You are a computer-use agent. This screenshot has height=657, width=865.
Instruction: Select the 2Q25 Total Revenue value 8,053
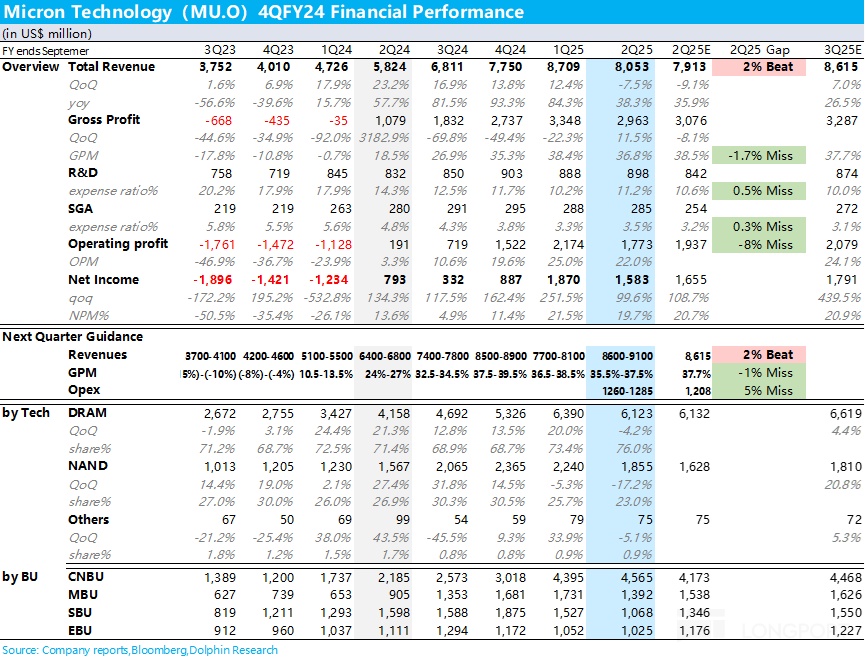point(632,67)
